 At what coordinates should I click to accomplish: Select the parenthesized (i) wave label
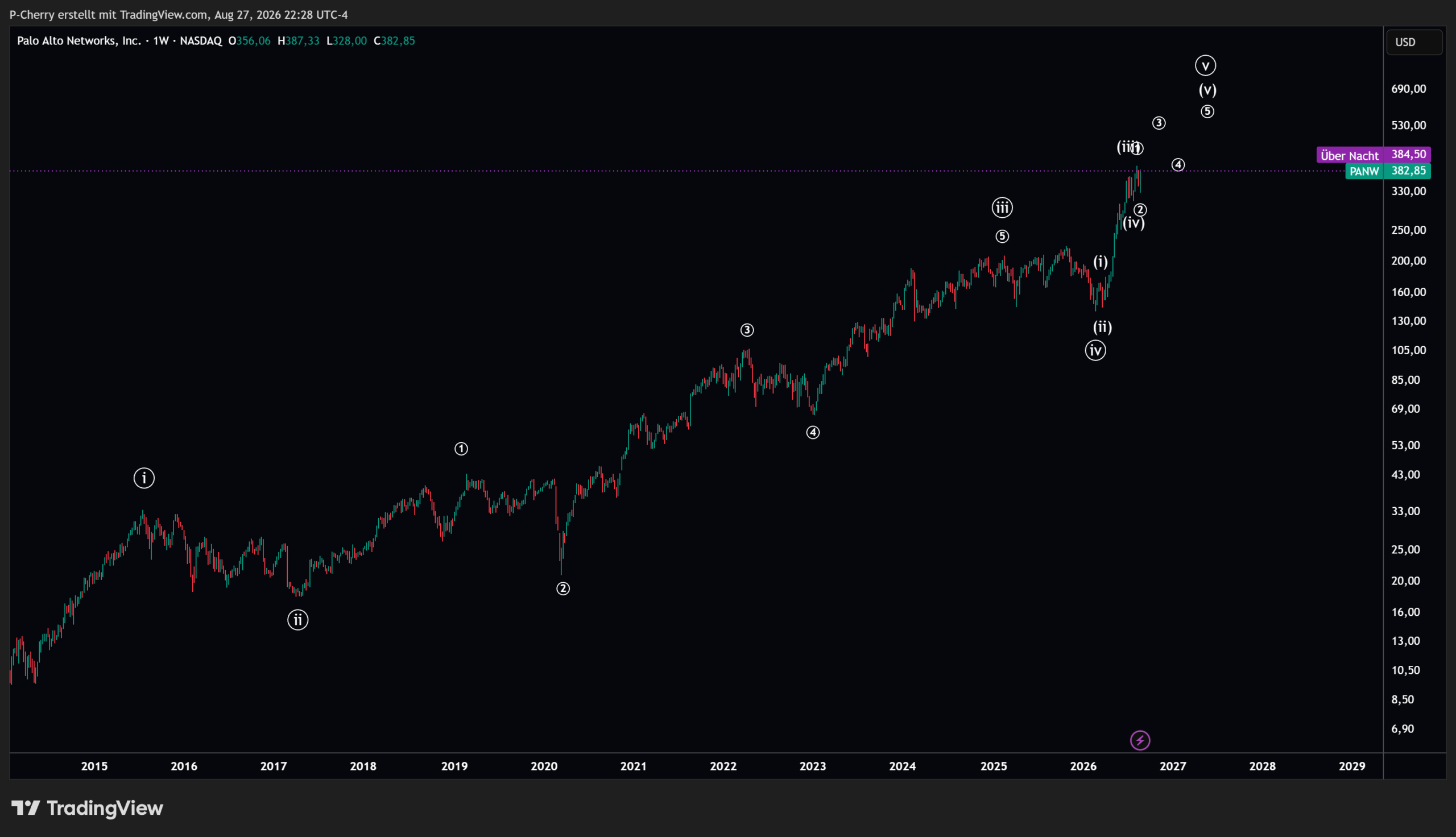tap(1101, 262)
